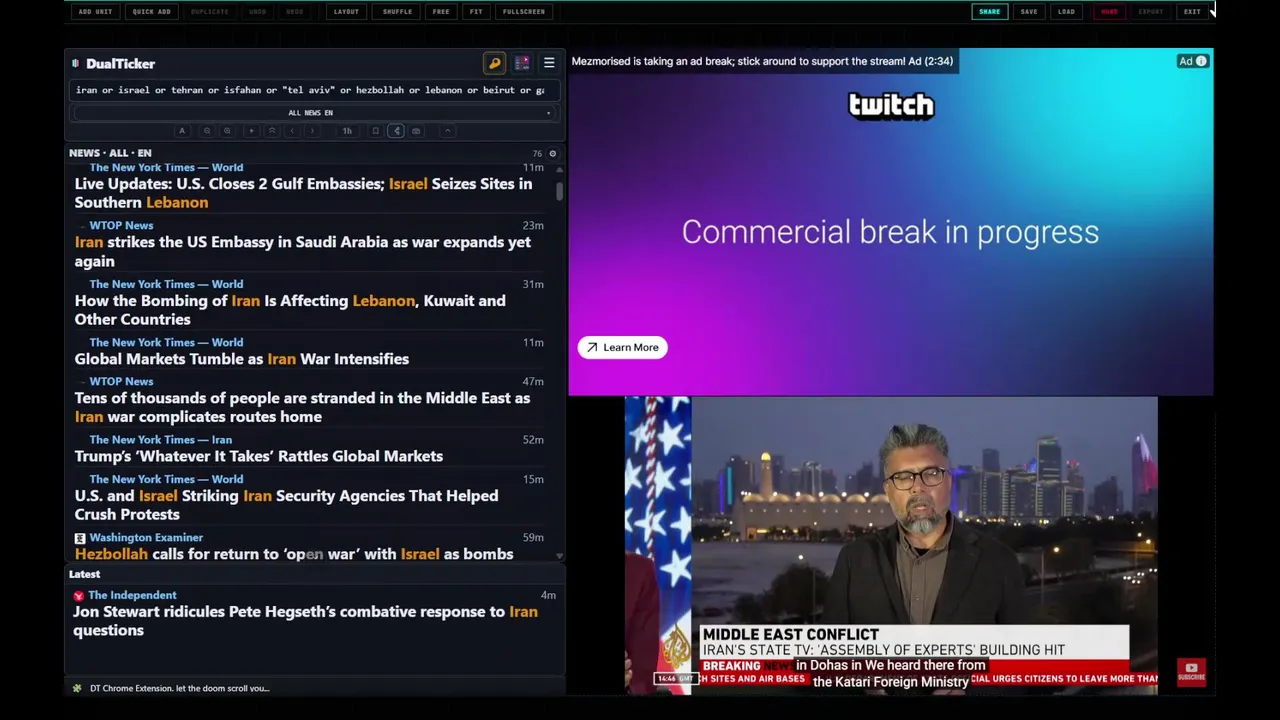Click the YouTube Subscribe watermark on Al Jazeera video
The height and width of the screenshot is (720, 1280).
coord(1191,672)
